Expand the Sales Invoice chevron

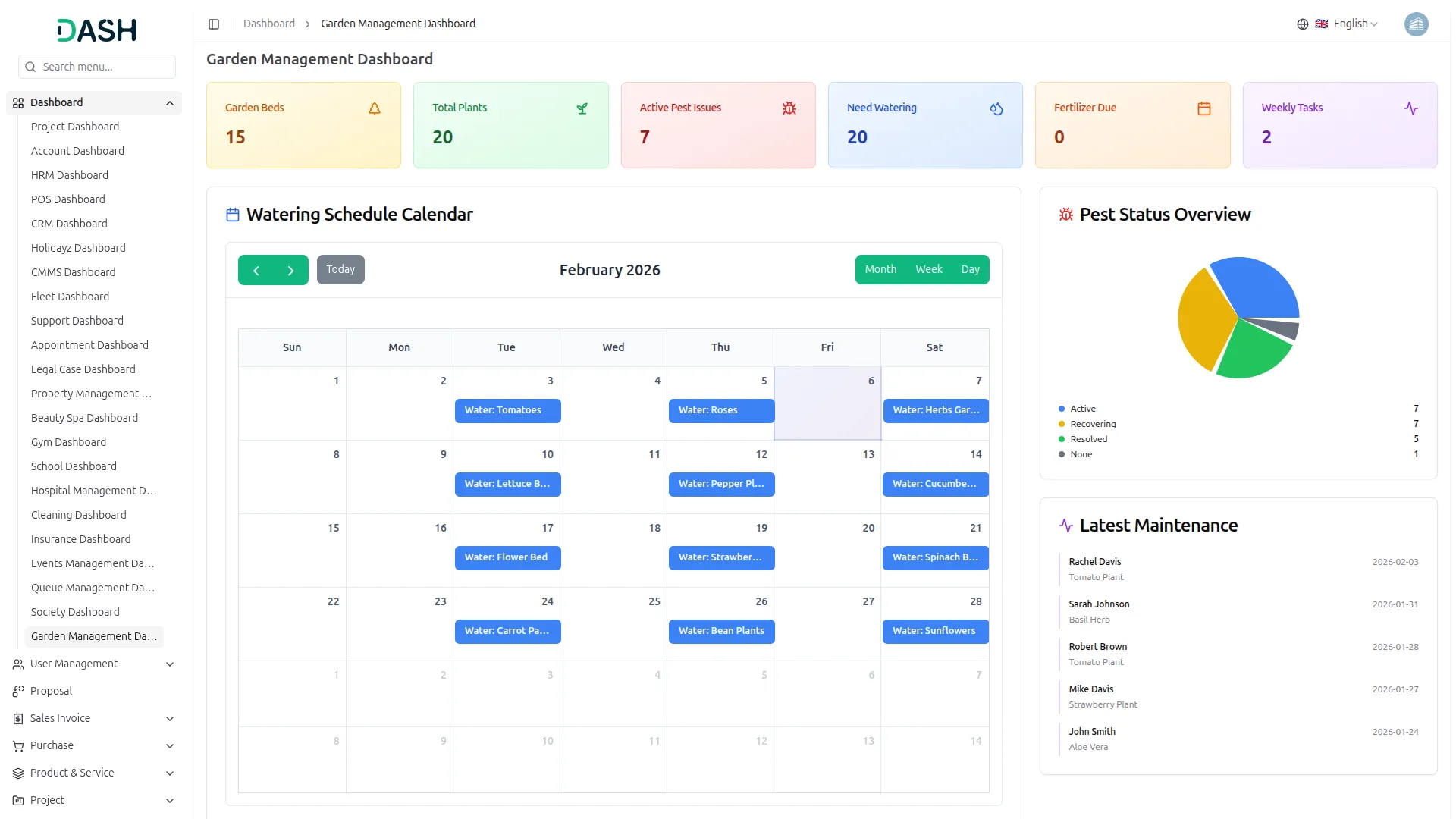click(x=170, y=719)
